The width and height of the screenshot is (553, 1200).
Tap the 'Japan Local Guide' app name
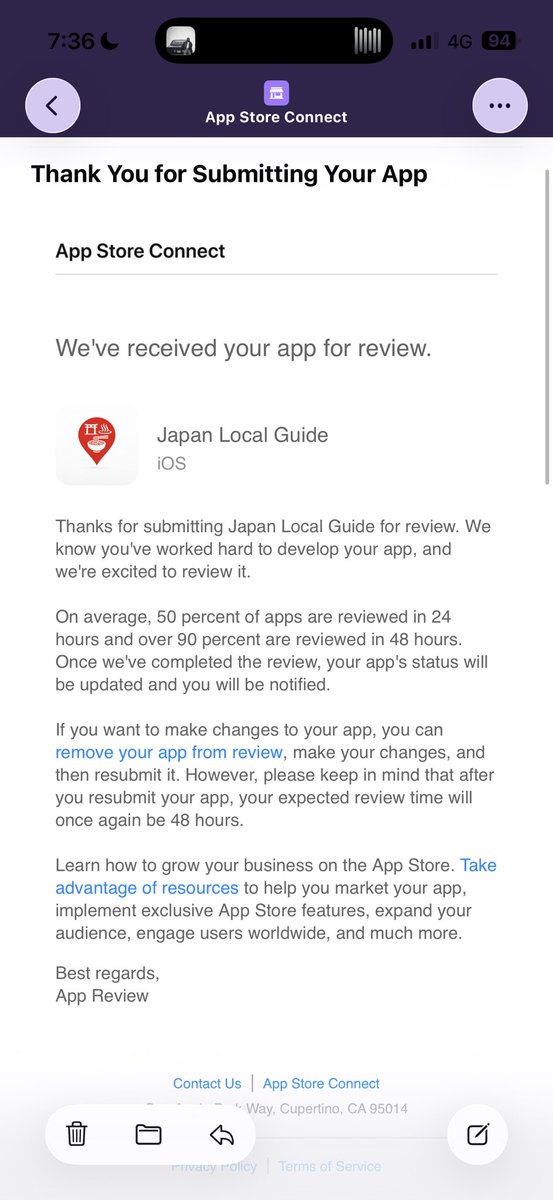coord(242,435)
